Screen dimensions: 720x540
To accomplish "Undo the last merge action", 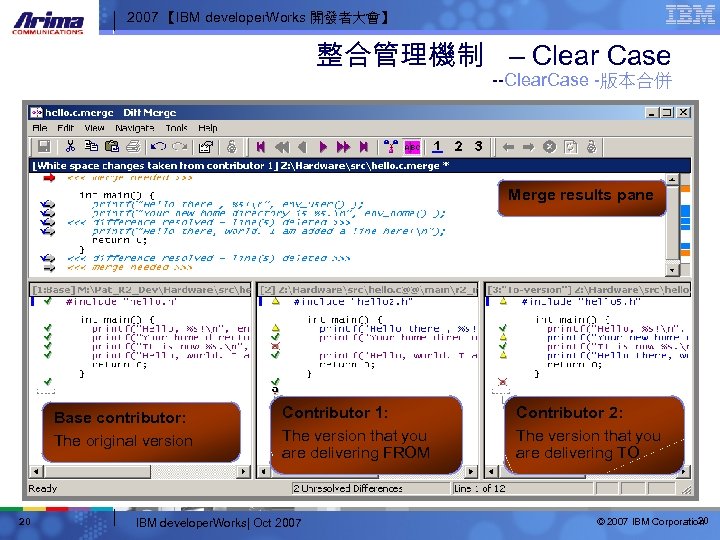I will click(158, 146).
